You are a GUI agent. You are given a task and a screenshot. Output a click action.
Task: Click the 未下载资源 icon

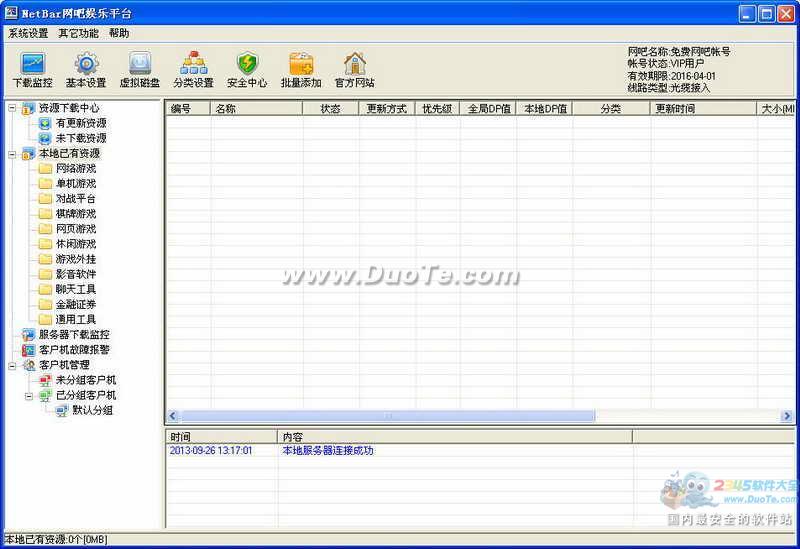(45, 138)
